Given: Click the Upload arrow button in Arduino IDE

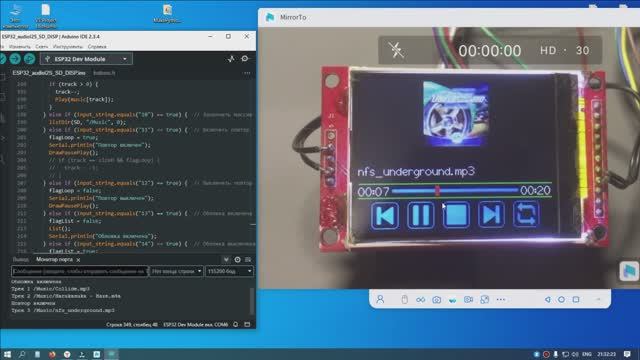Looking at the screenshot, I should [x=16, y=59].
